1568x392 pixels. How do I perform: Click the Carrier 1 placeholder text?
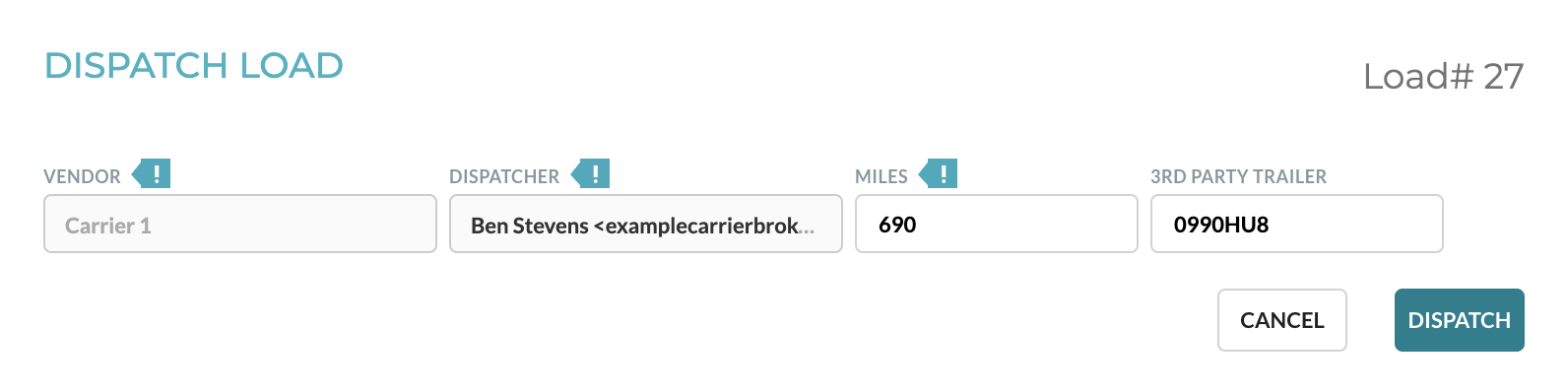pos(108,226)
